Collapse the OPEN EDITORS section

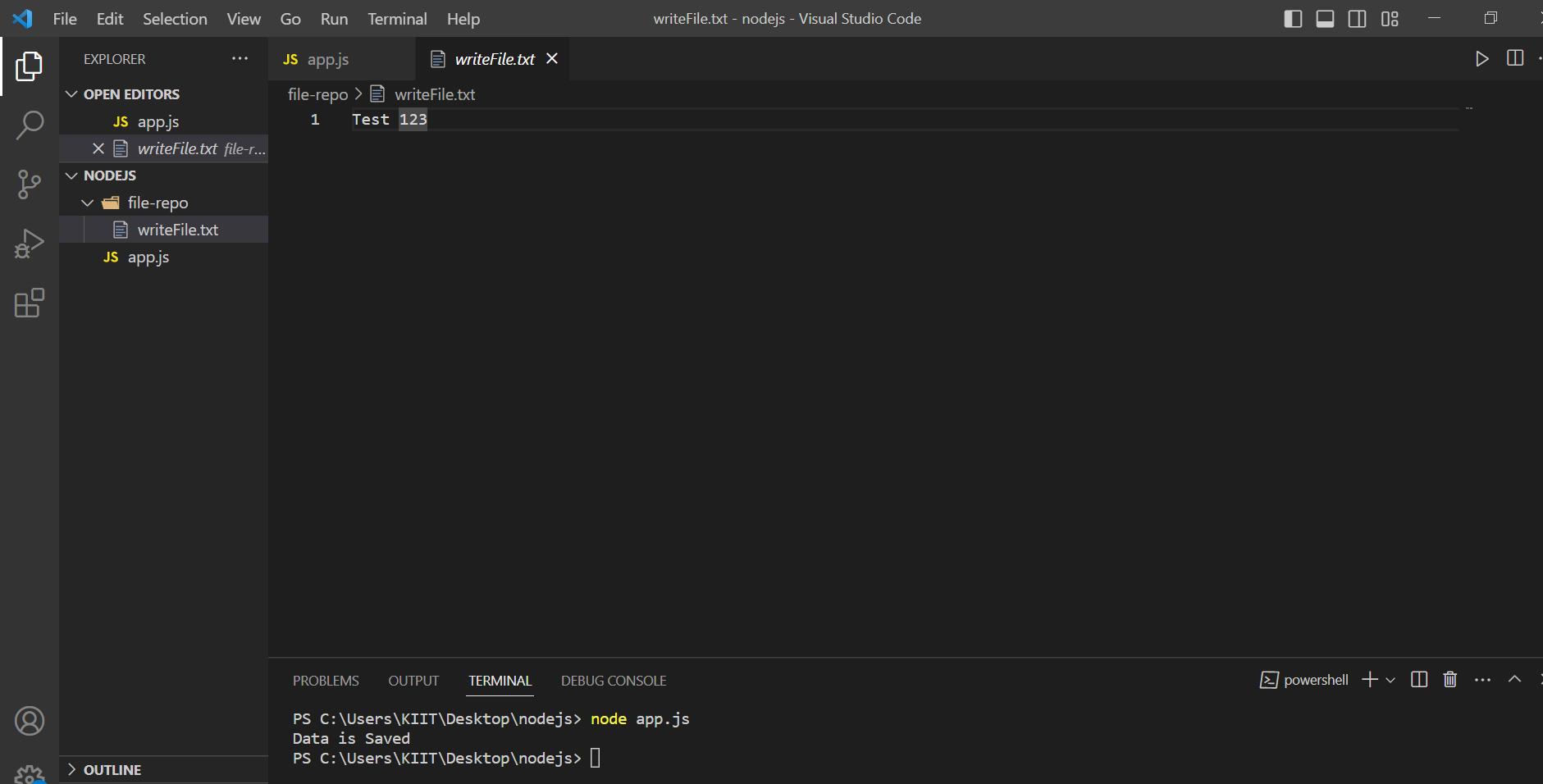coord(72,94)
